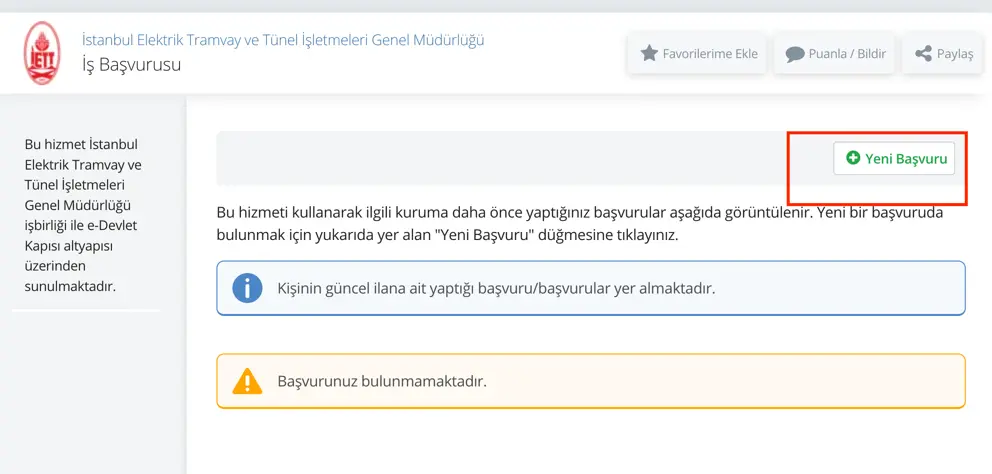This screenshot has height=474, width=992.
Task: Click the blue info icon
Action: [x=247, y=289]
